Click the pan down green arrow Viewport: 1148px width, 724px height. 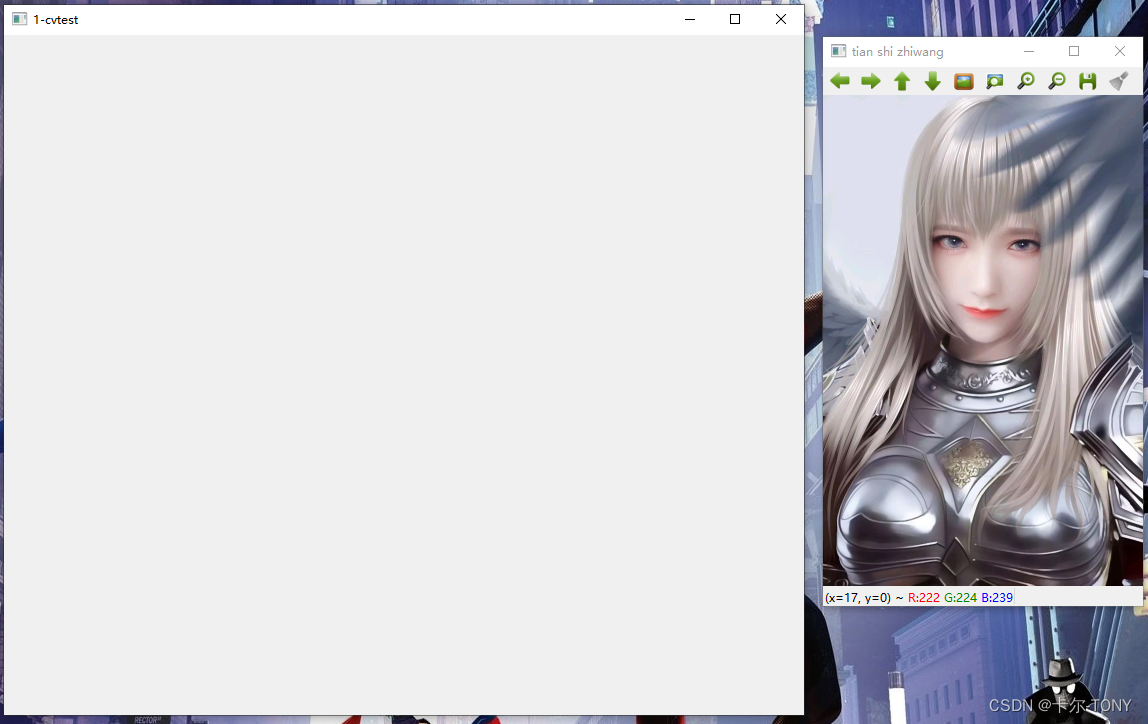pos(933,81)
